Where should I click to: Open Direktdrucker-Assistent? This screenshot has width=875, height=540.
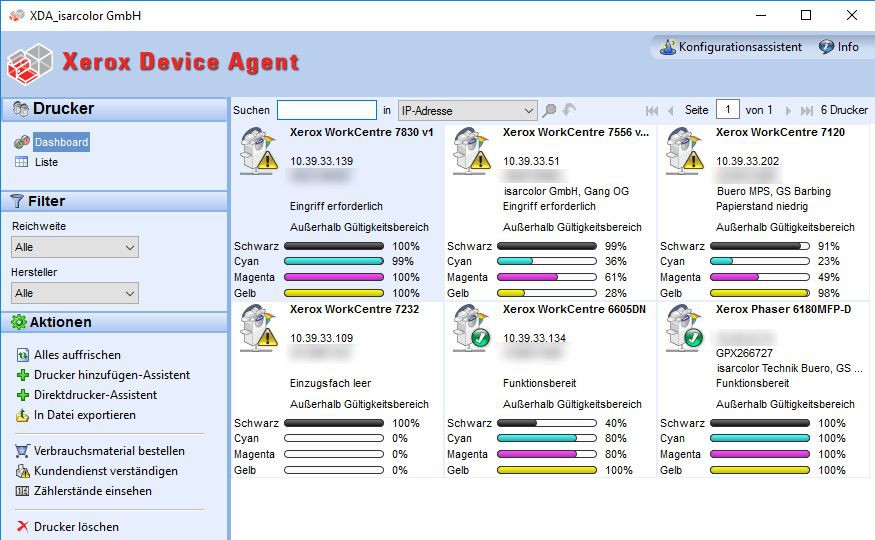click(x=95, y=395)
